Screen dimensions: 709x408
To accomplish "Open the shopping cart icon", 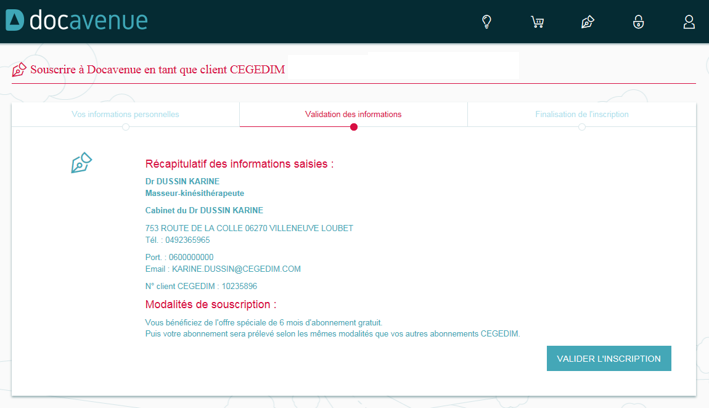I will pos(537,21).
